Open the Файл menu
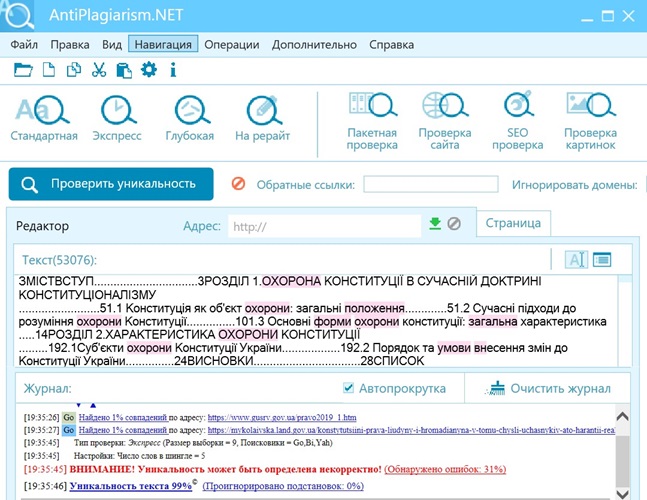The image size is (647, 500). [24, 44]
